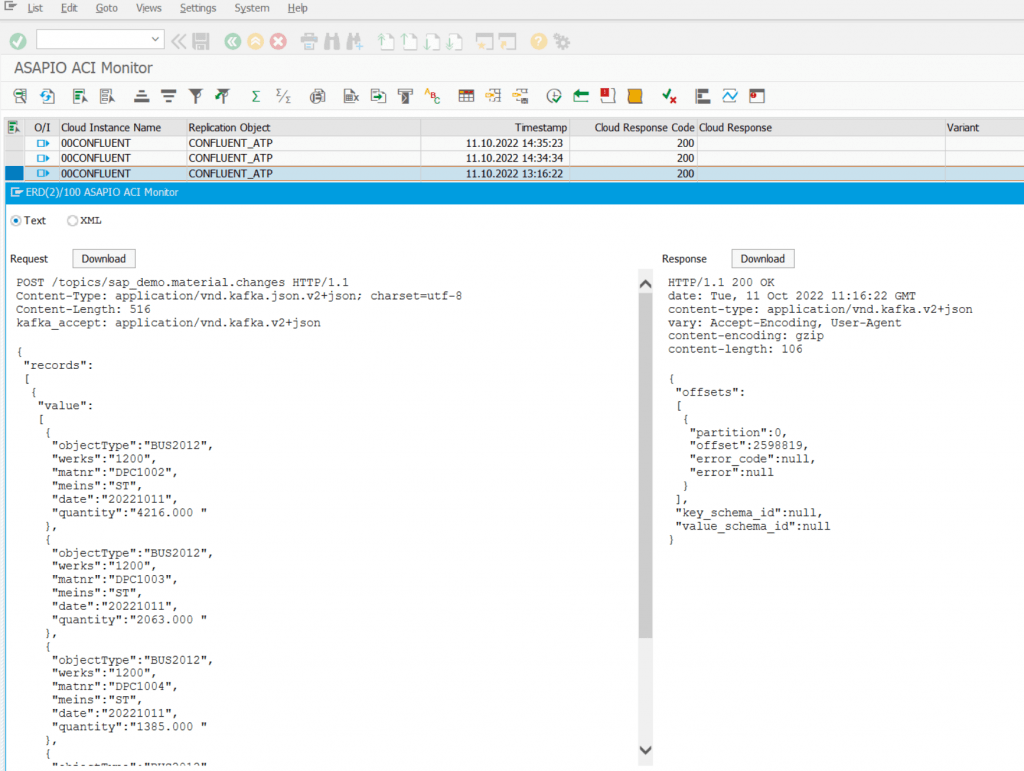Sort the list in ascending order
The height and width of the screenshot is (771, 1024).
(142, 96)
